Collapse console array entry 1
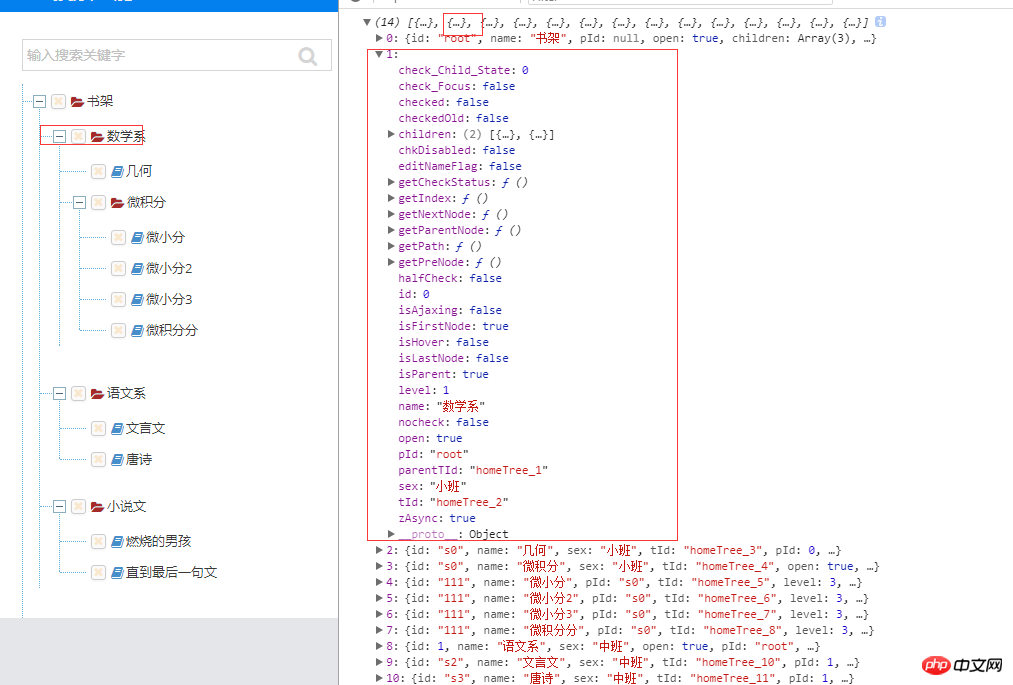 click(379, 54)
